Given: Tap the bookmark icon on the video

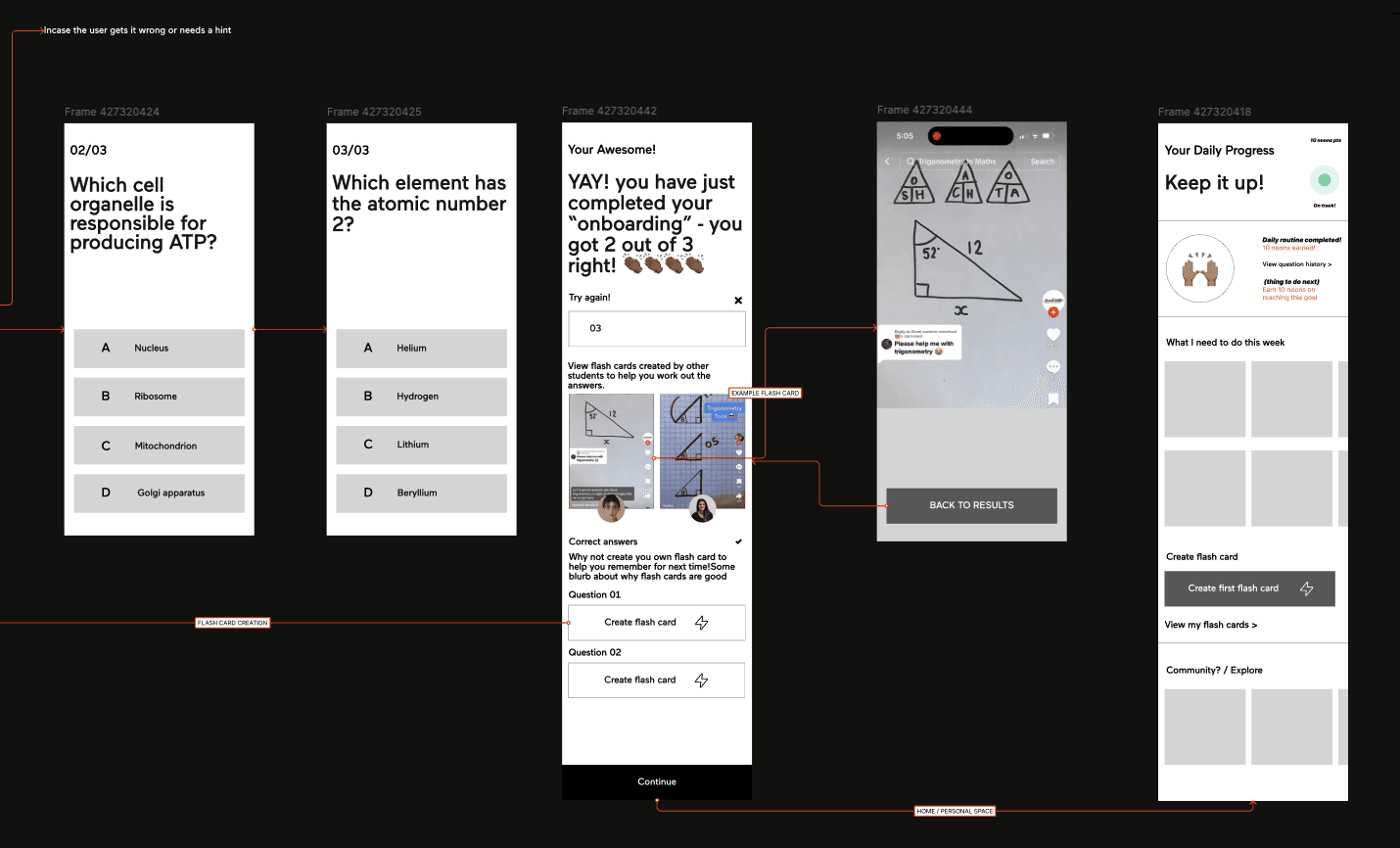Looking at the screenshot, I should tap(1053, 399).
